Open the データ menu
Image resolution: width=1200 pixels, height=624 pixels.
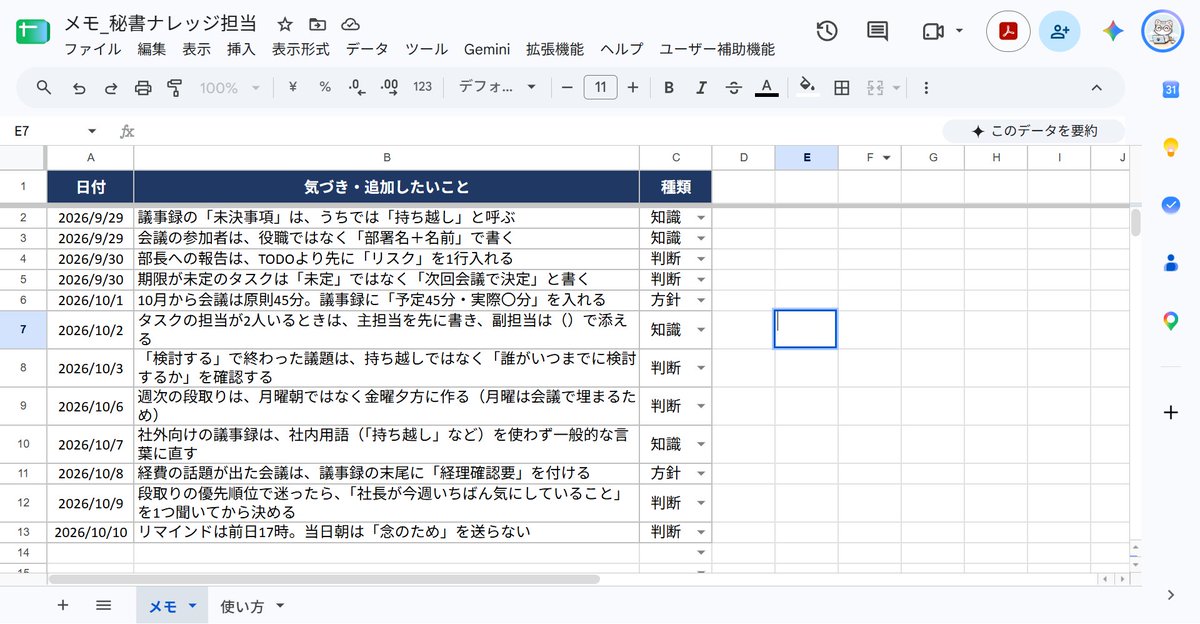[x=367, y=49]
